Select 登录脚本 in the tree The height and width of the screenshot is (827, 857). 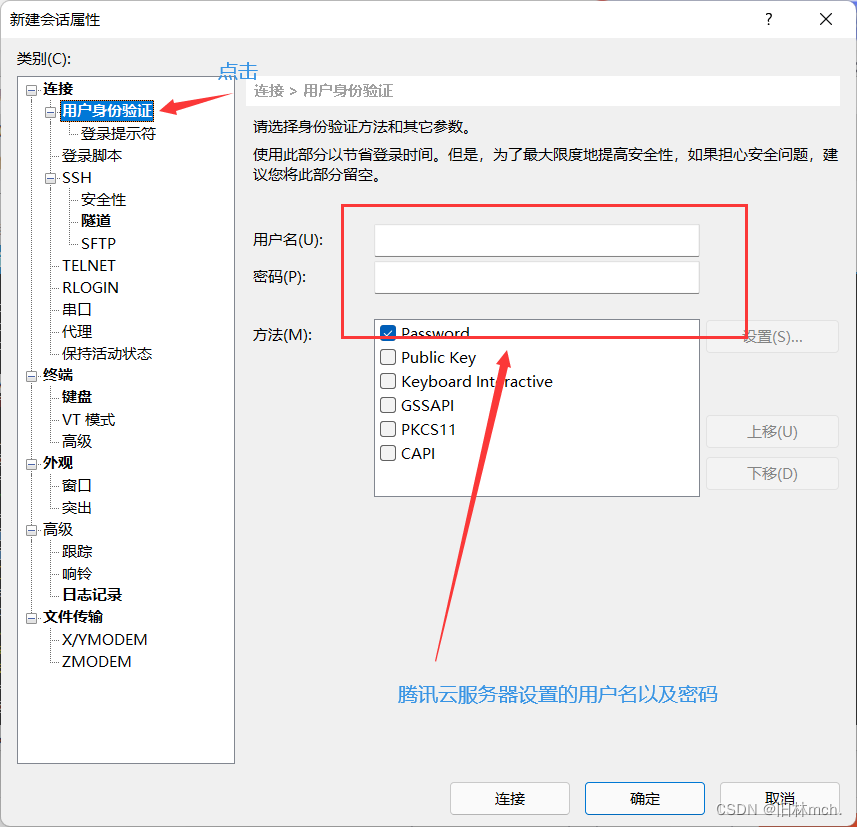click(x=92, y=156)
